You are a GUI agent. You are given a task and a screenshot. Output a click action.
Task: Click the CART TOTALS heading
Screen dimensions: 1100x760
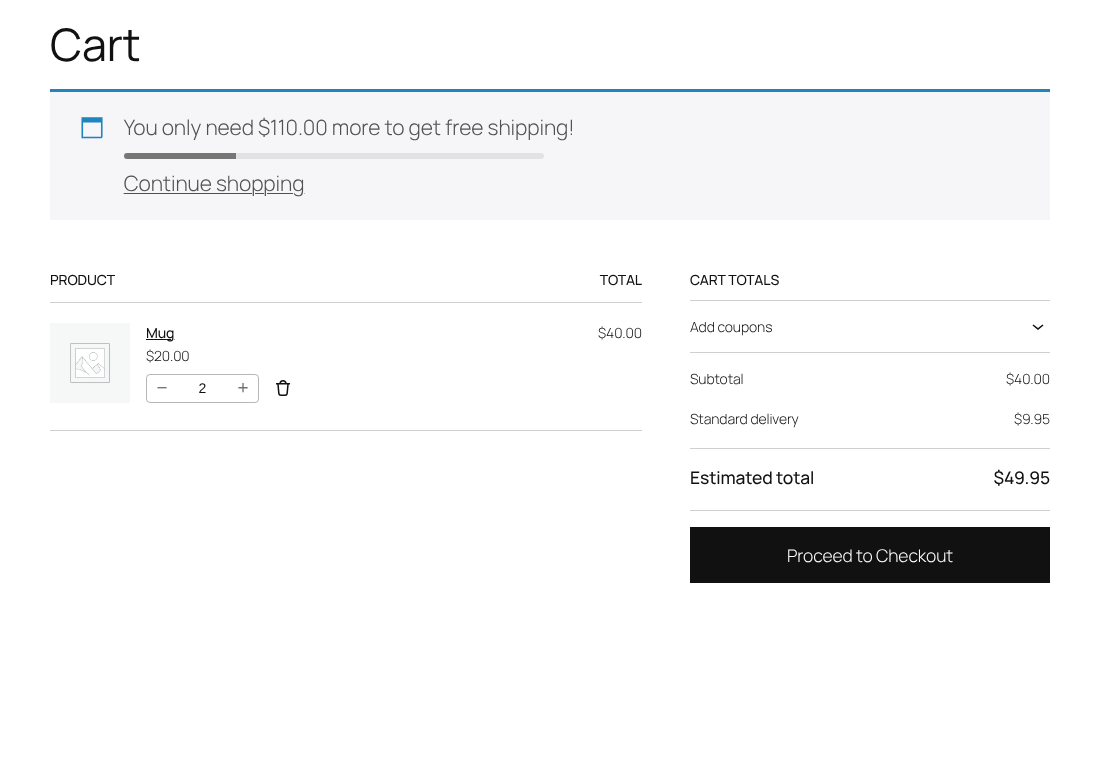click(735, 281)
